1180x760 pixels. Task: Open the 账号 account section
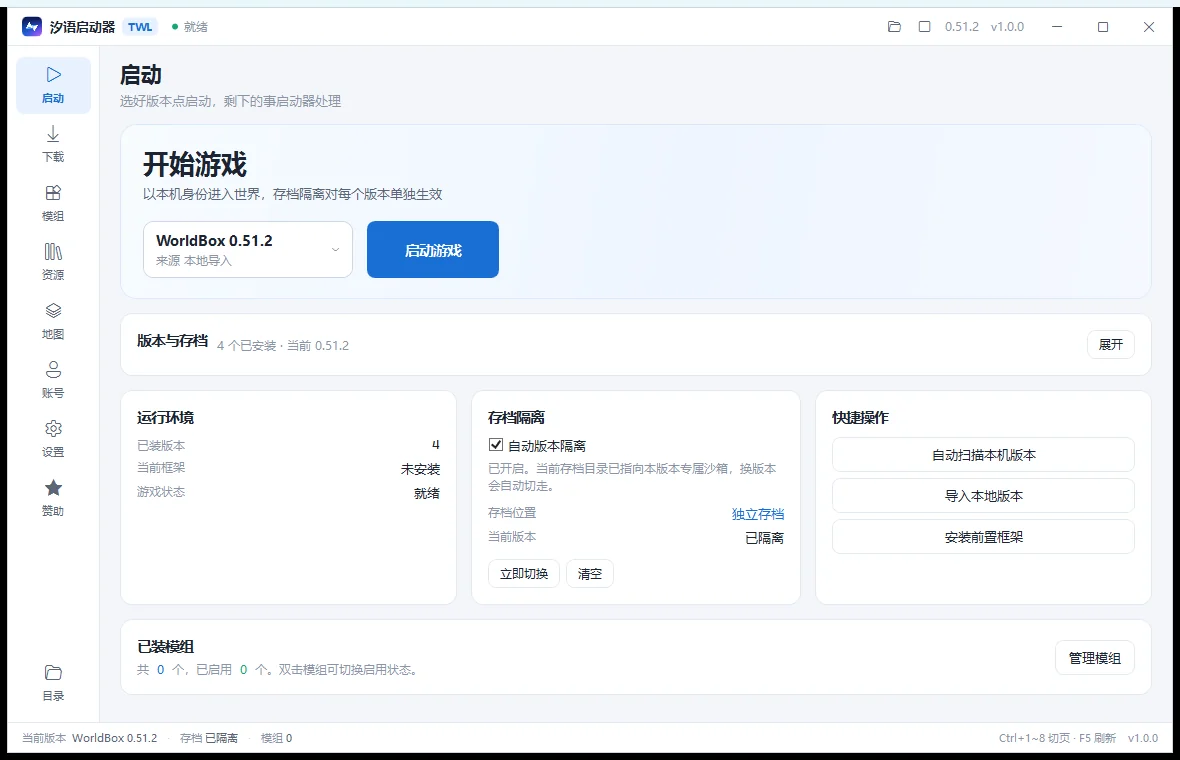[x=53, y=380]
